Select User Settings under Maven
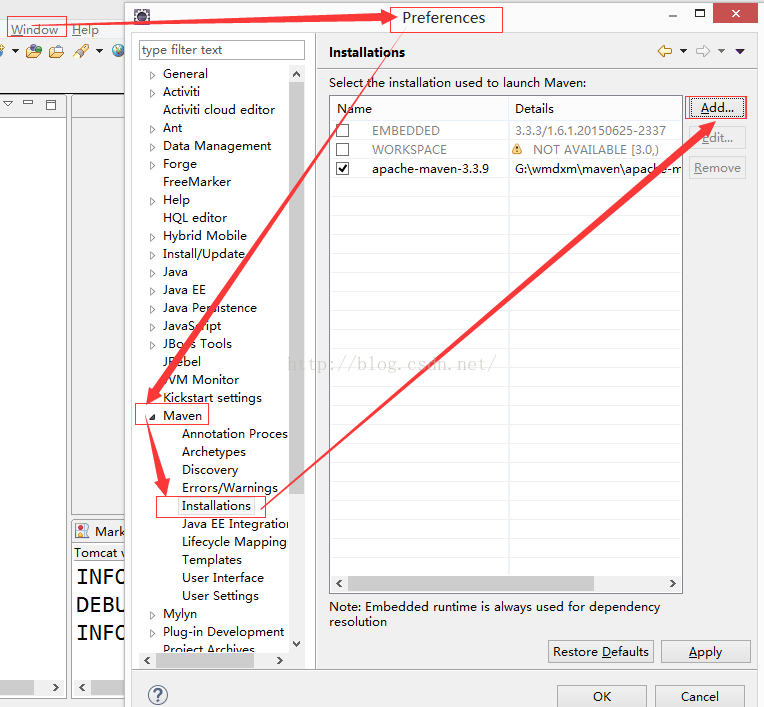The image size is (764, 707). (x=220, y=595)
